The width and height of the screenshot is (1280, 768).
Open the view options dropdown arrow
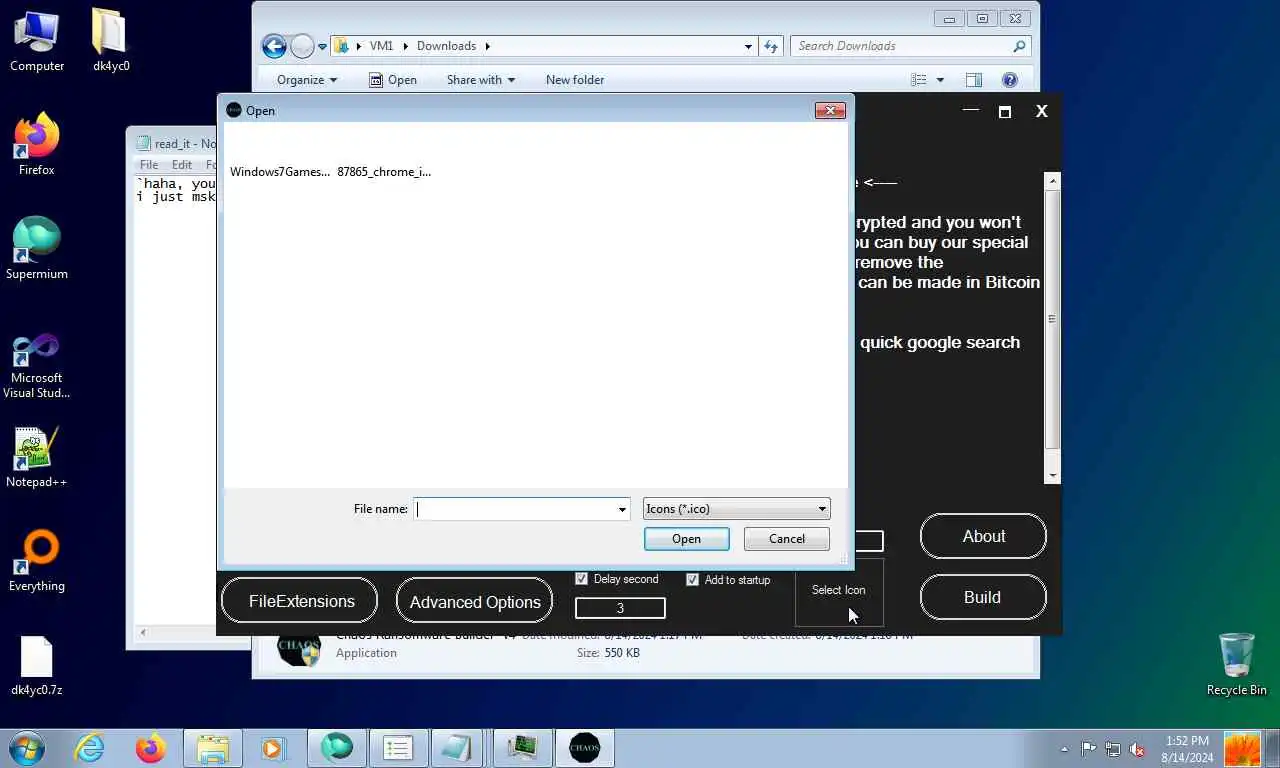940,80
